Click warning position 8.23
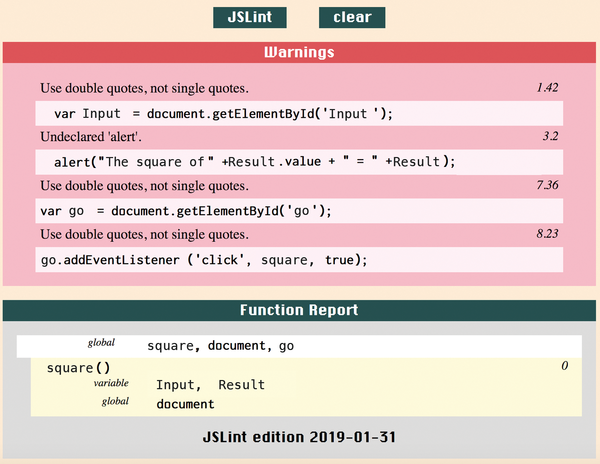This screenshot has width=600, height=464. (546, 235)
